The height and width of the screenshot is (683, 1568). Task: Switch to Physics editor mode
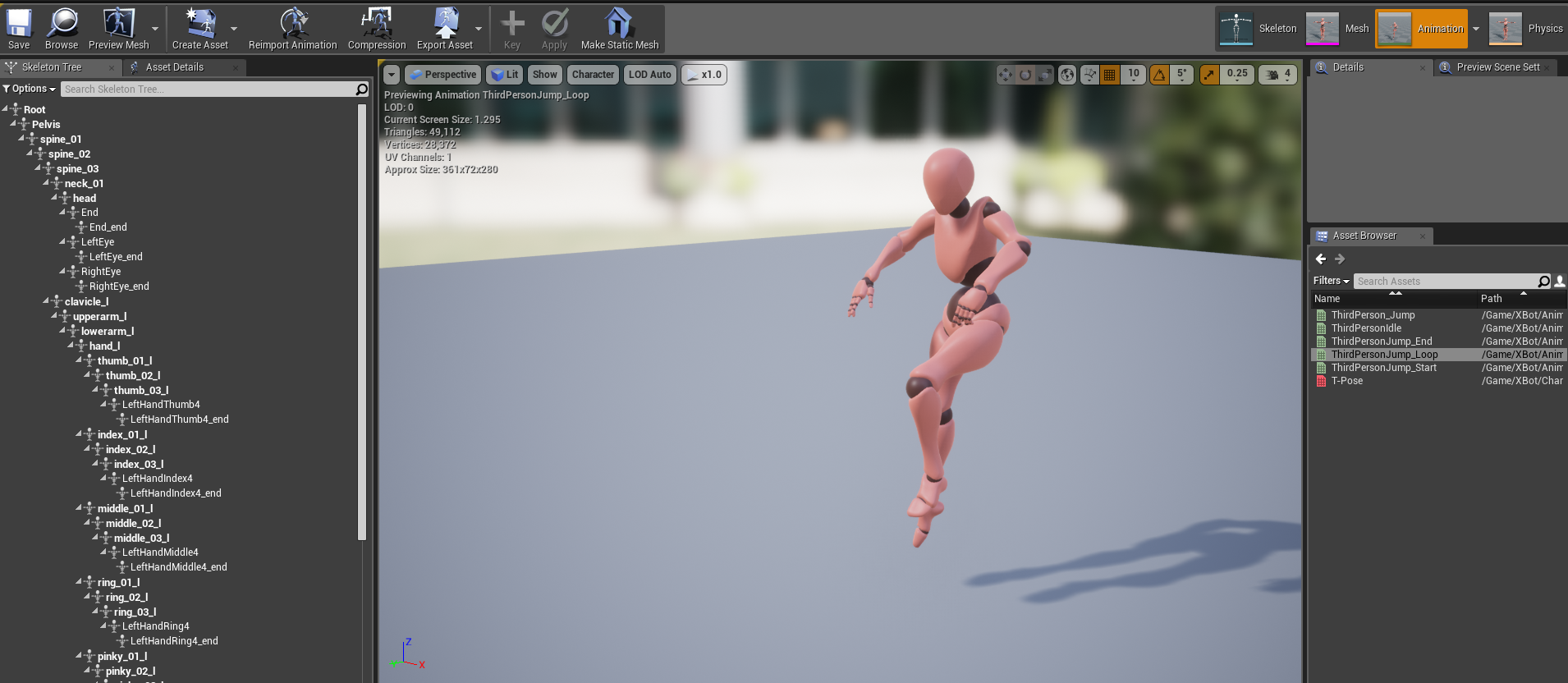tap(1526, 29)
